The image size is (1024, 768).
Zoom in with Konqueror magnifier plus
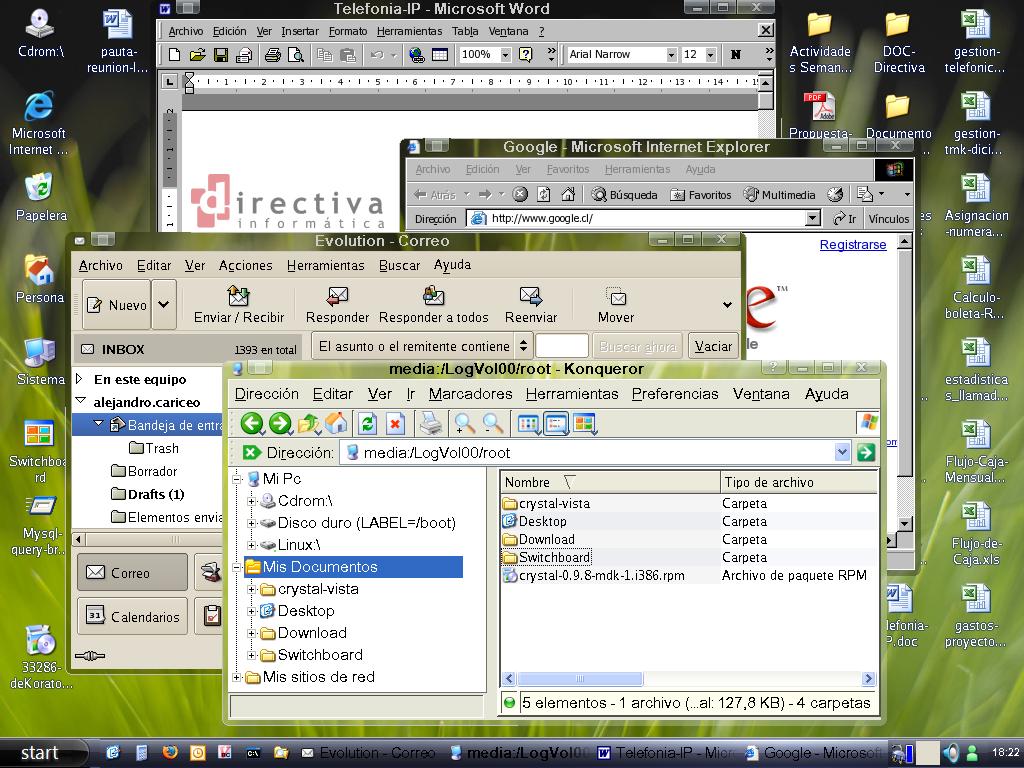coord(464,424)
